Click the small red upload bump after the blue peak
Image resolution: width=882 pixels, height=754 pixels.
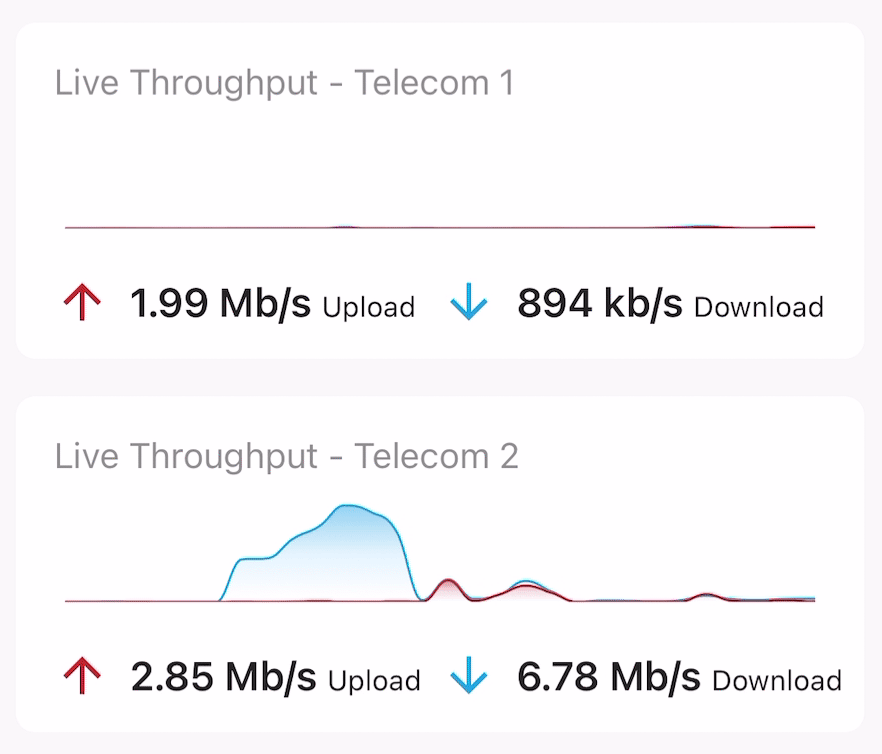[447, 588]
